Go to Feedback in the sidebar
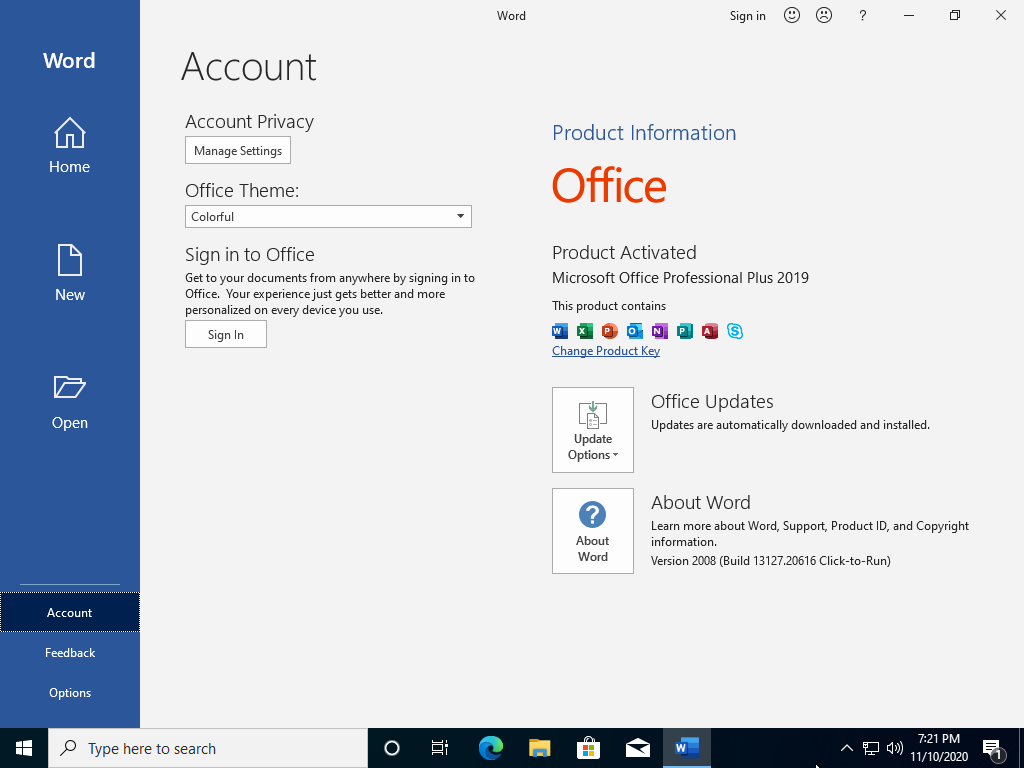Image resolution: width=1024 pixels, height=768 pixels. pos(69,652)
